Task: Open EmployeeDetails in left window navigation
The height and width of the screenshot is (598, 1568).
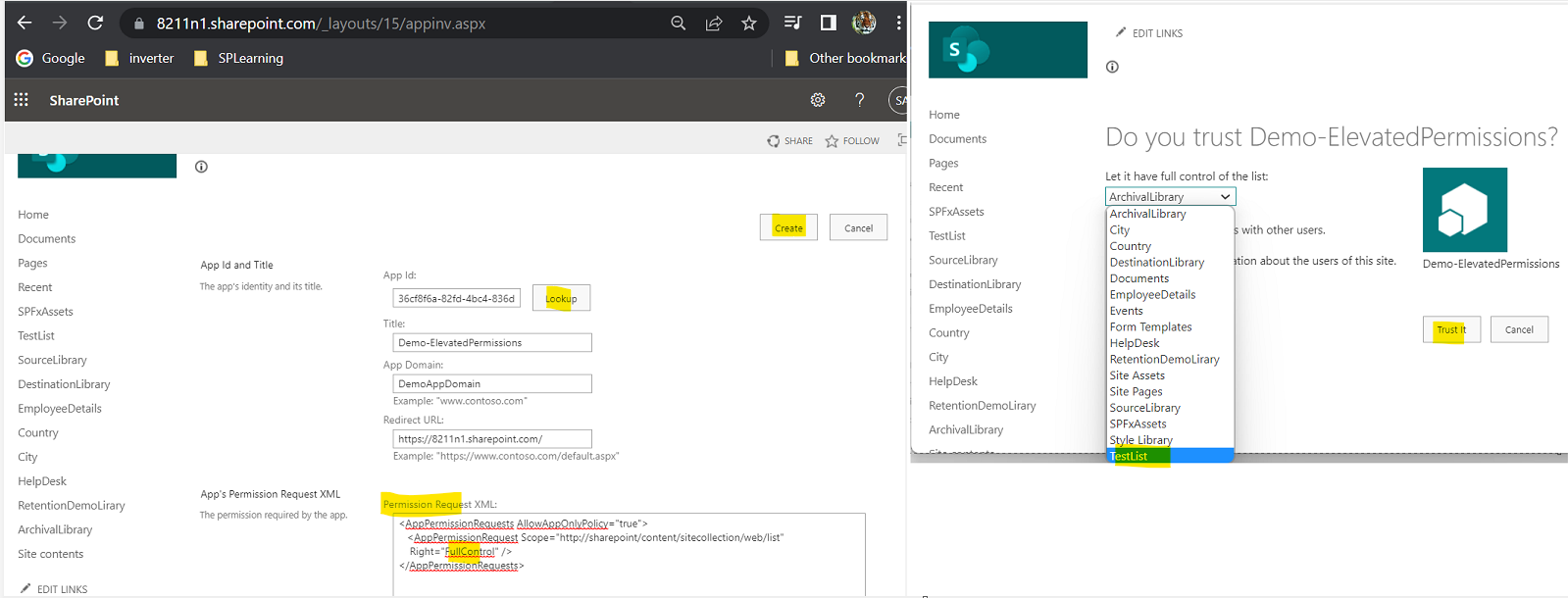Action: 60,409
